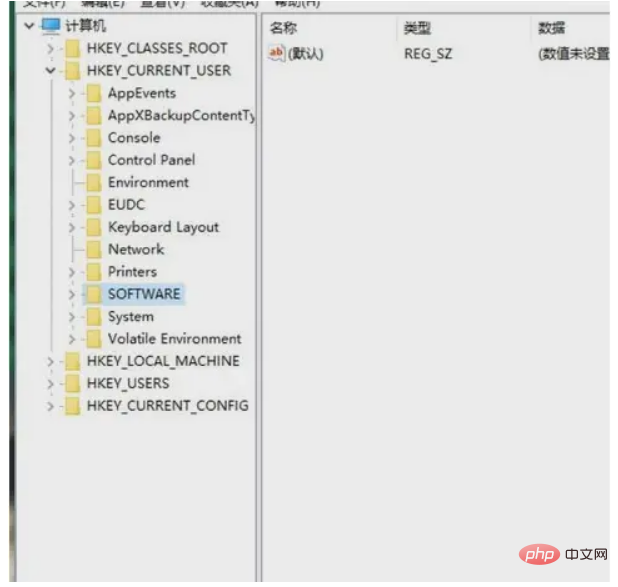This screenshot has width=618, height=587.
Task: Click the HKEY_USERS folder icon
Action: (73, 384)
